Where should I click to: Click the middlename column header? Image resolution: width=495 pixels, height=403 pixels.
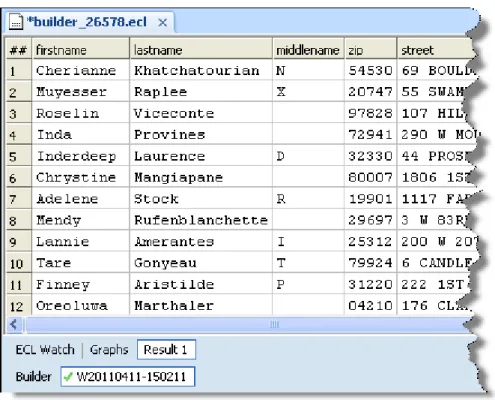coord(308,50)
